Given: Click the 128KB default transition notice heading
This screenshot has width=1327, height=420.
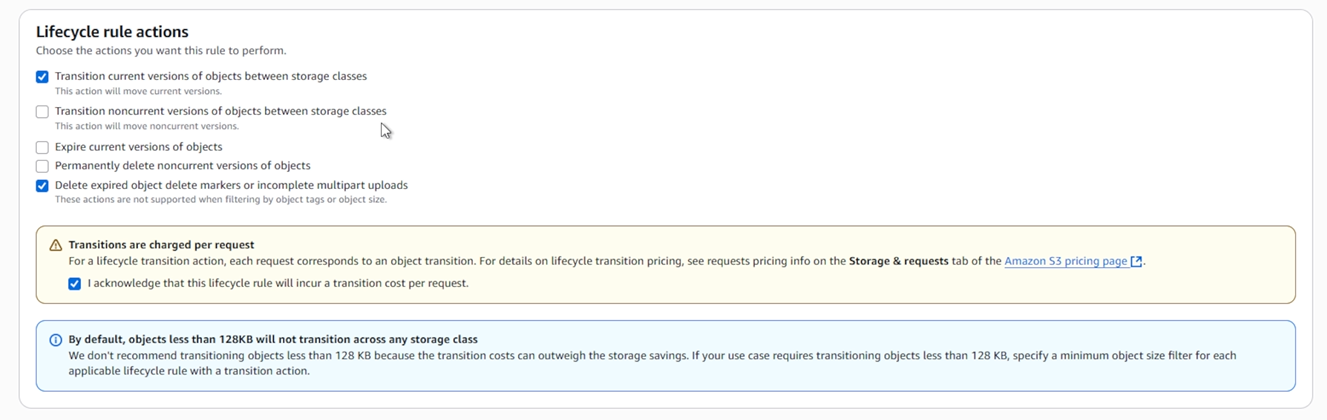Looking at the screenshot, I should [272, 340].
